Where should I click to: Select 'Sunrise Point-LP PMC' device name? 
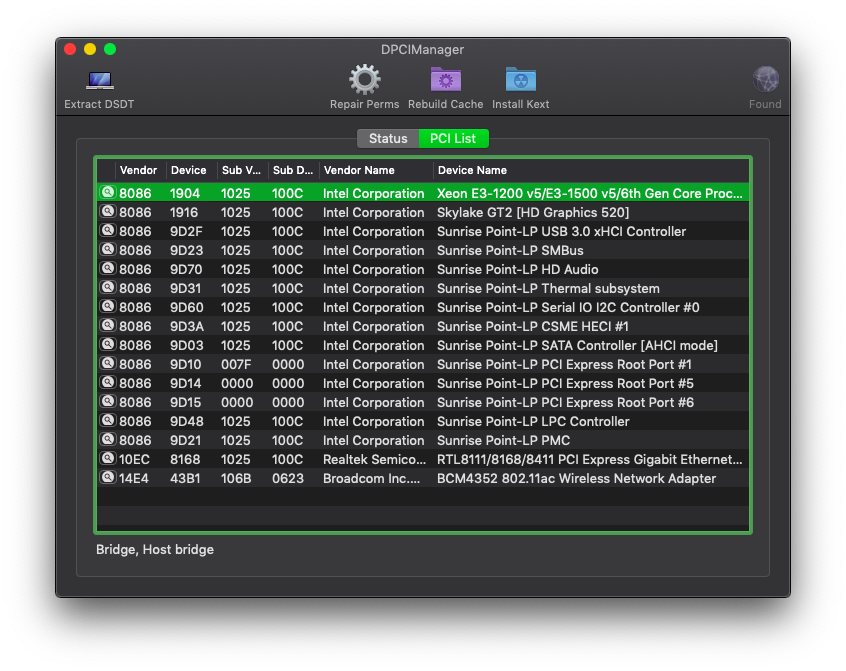[x=503, y=441]
